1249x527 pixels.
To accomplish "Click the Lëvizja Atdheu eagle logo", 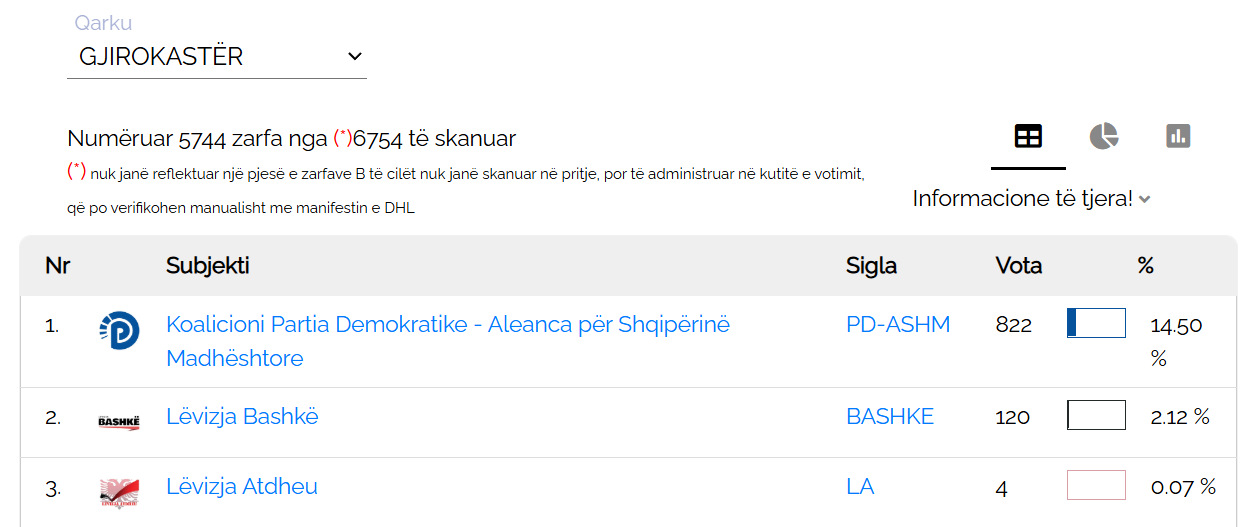I will [119, 491].
